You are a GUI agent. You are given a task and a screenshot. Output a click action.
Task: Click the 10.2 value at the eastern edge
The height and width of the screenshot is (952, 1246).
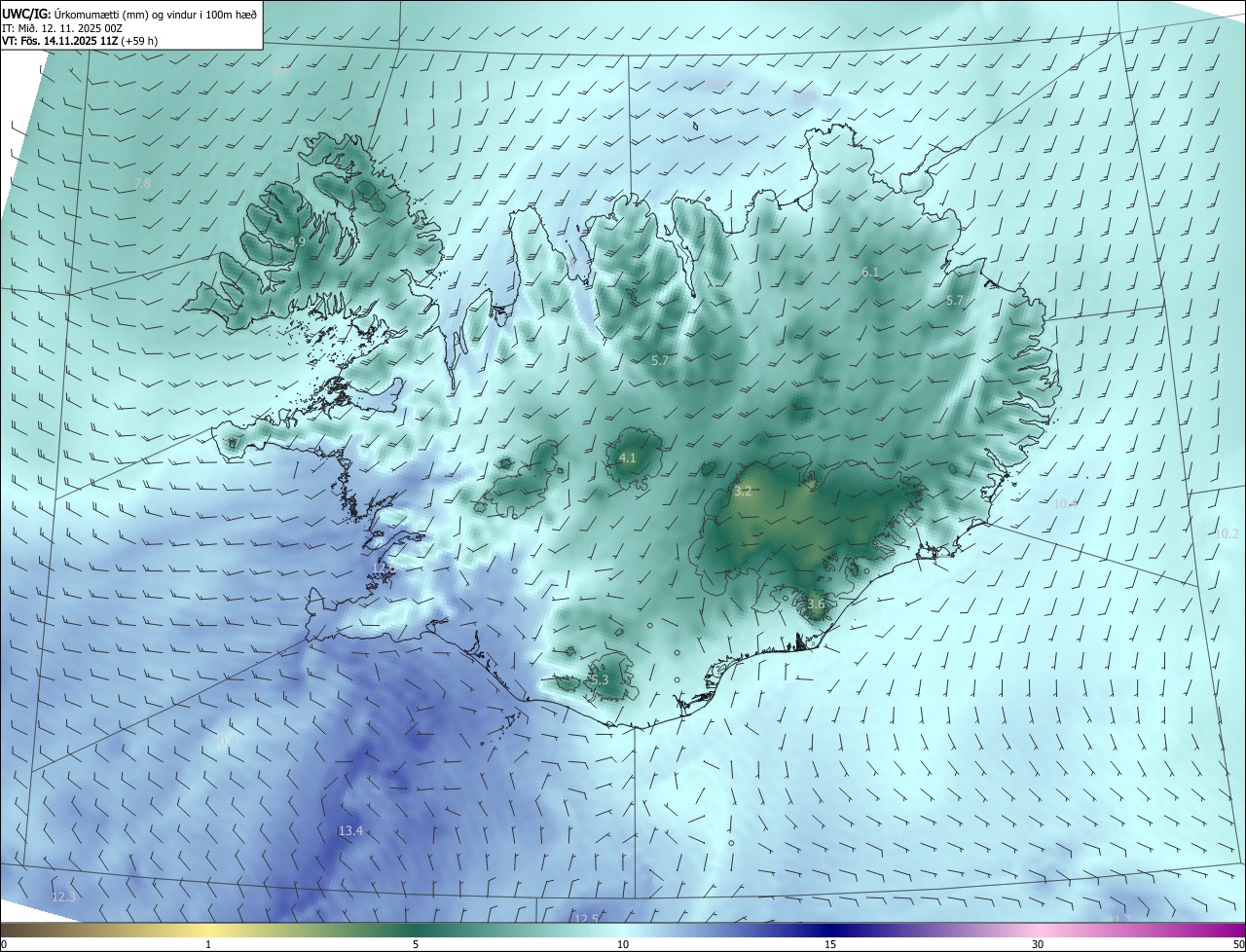tap(1227, 534)
